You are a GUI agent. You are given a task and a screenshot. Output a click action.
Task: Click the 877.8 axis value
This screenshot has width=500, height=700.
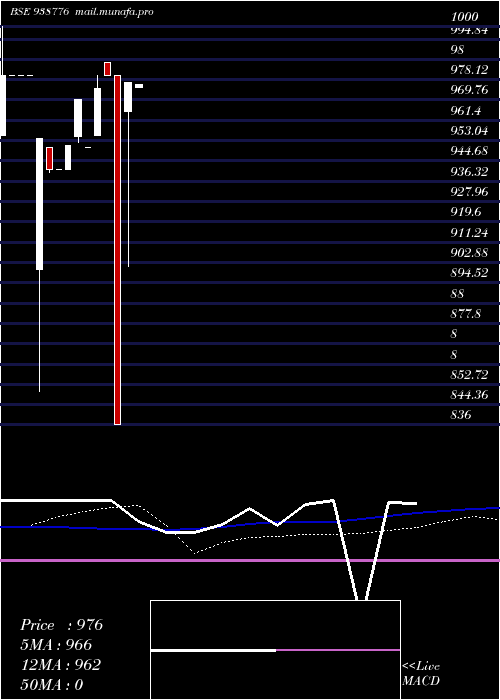pos(466,314)
